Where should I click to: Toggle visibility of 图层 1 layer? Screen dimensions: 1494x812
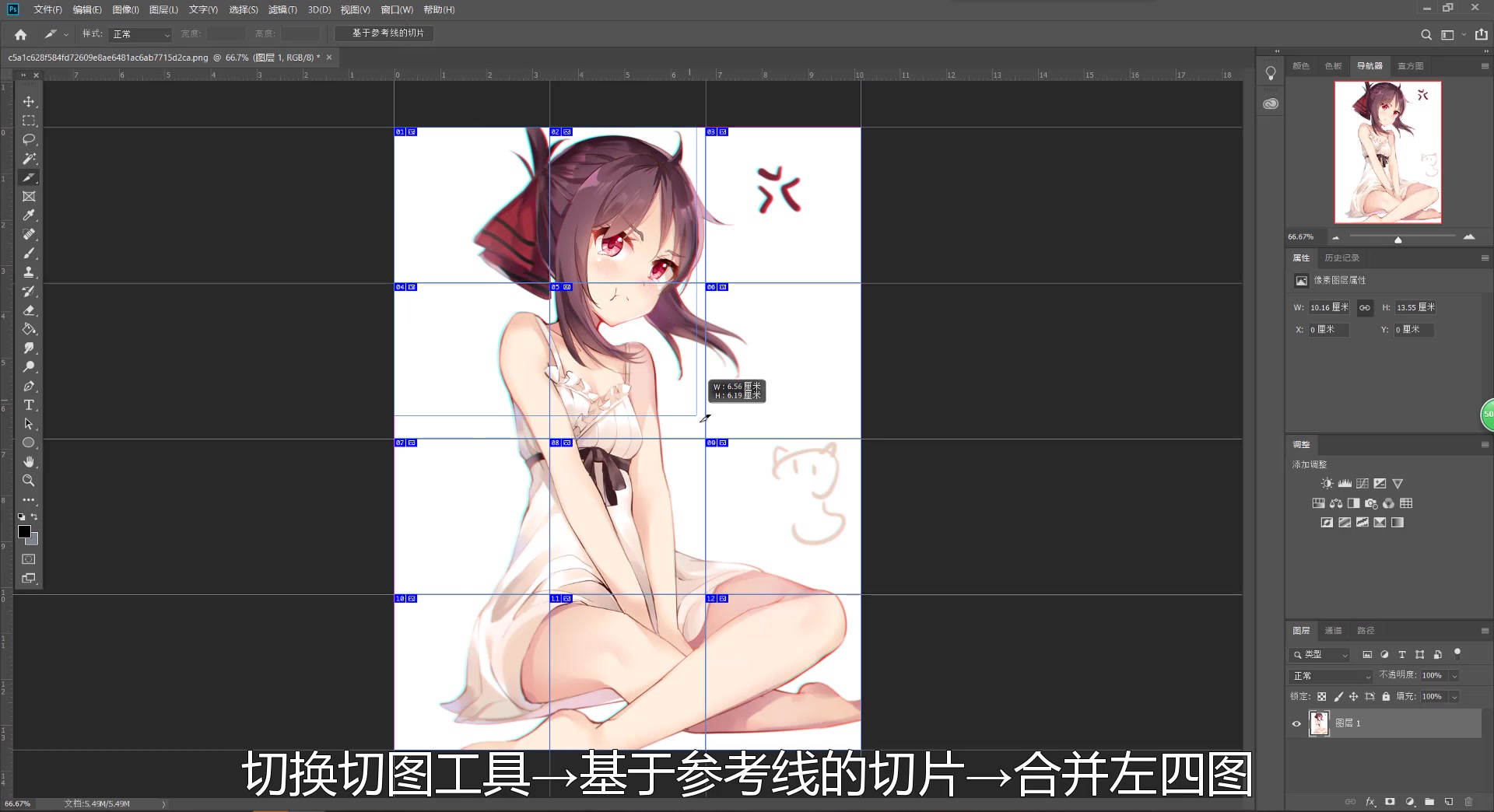click(1296, 723)
